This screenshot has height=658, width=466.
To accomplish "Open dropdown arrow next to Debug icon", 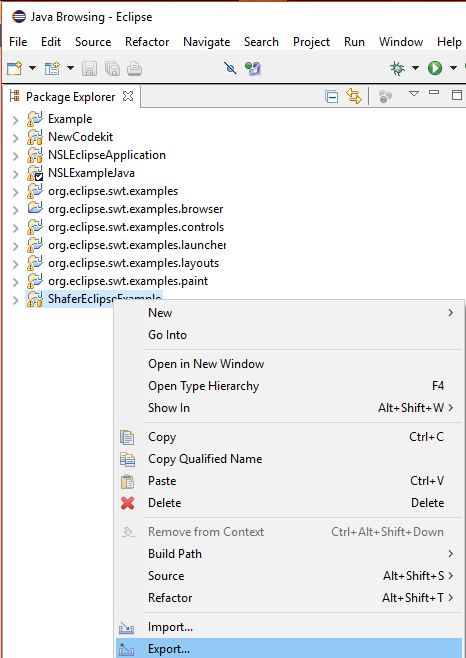I will coord(415,68).
